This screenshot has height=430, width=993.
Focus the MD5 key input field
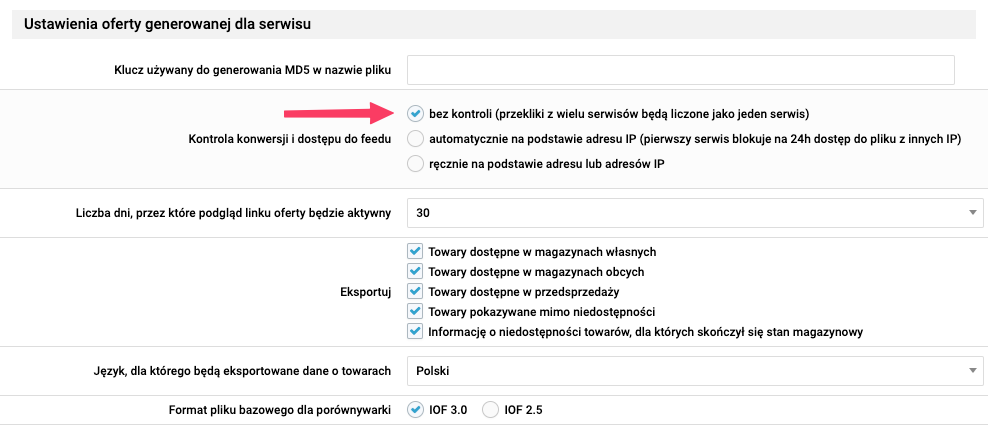[x=681, y=70]
